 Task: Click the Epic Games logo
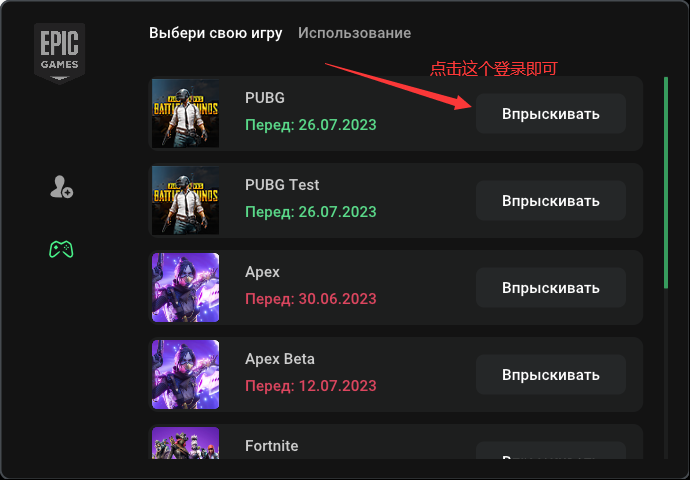coord(61,52)
